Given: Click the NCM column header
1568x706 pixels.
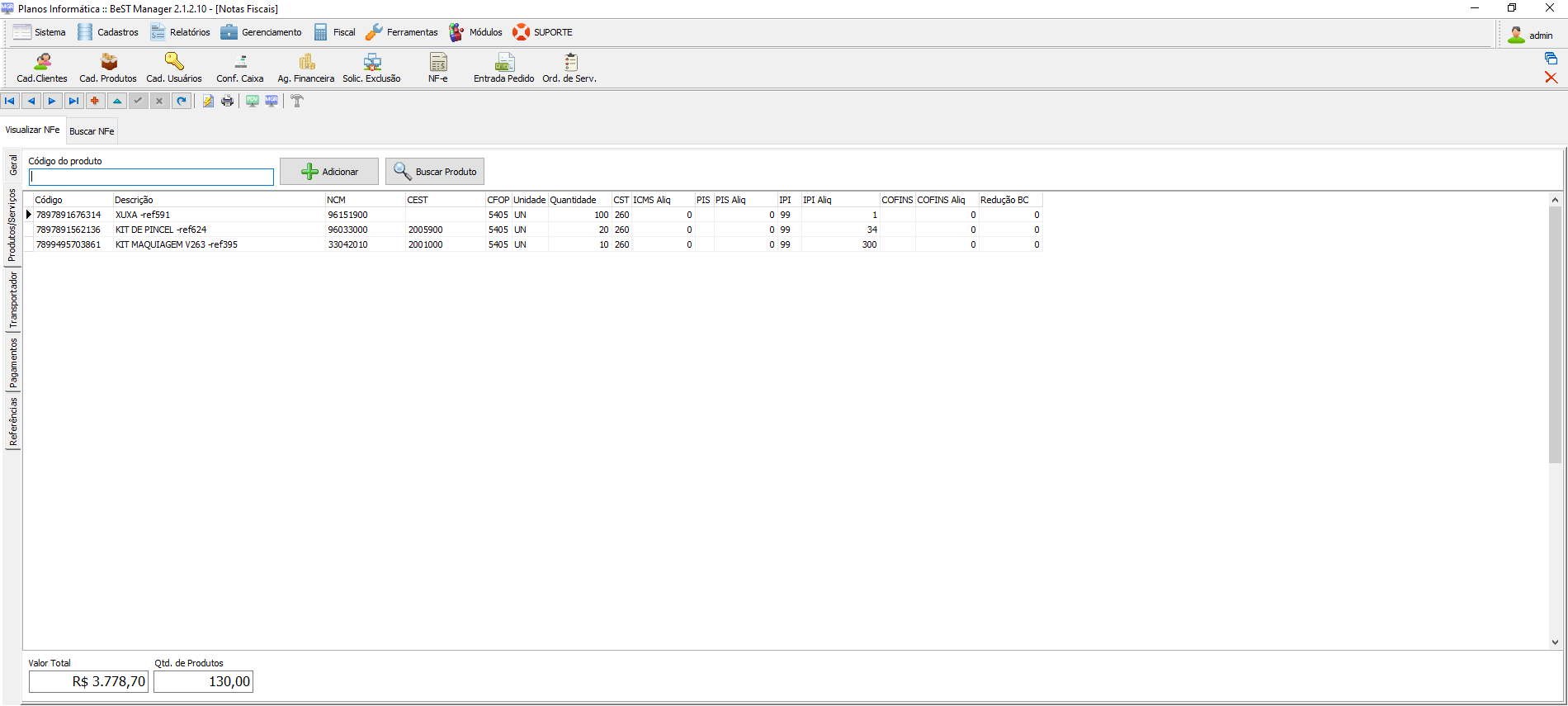Looking at the screenshot, I should tap(365, 200).
